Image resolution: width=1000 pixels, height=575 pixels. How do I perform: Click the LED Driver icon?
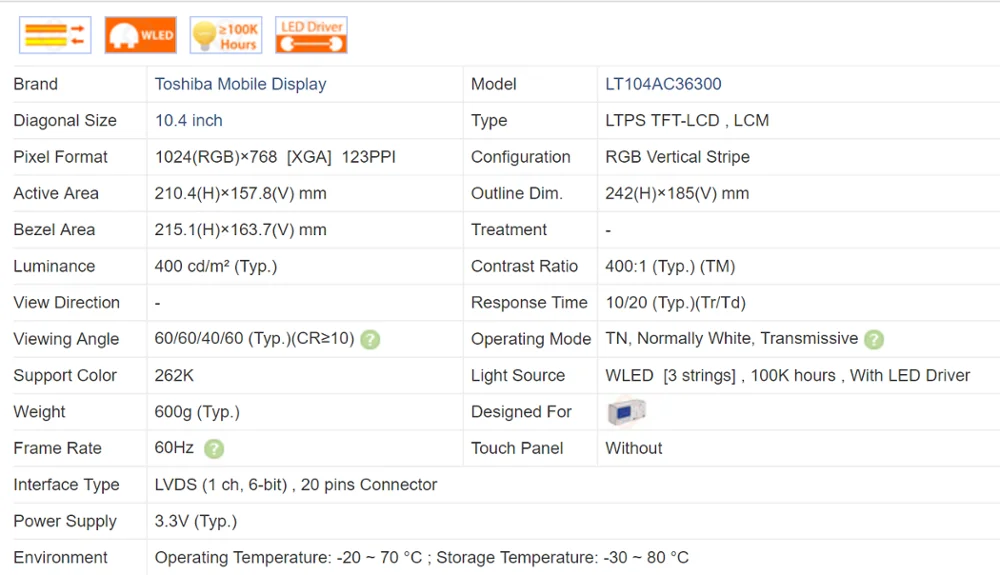(x=311, y=35)
